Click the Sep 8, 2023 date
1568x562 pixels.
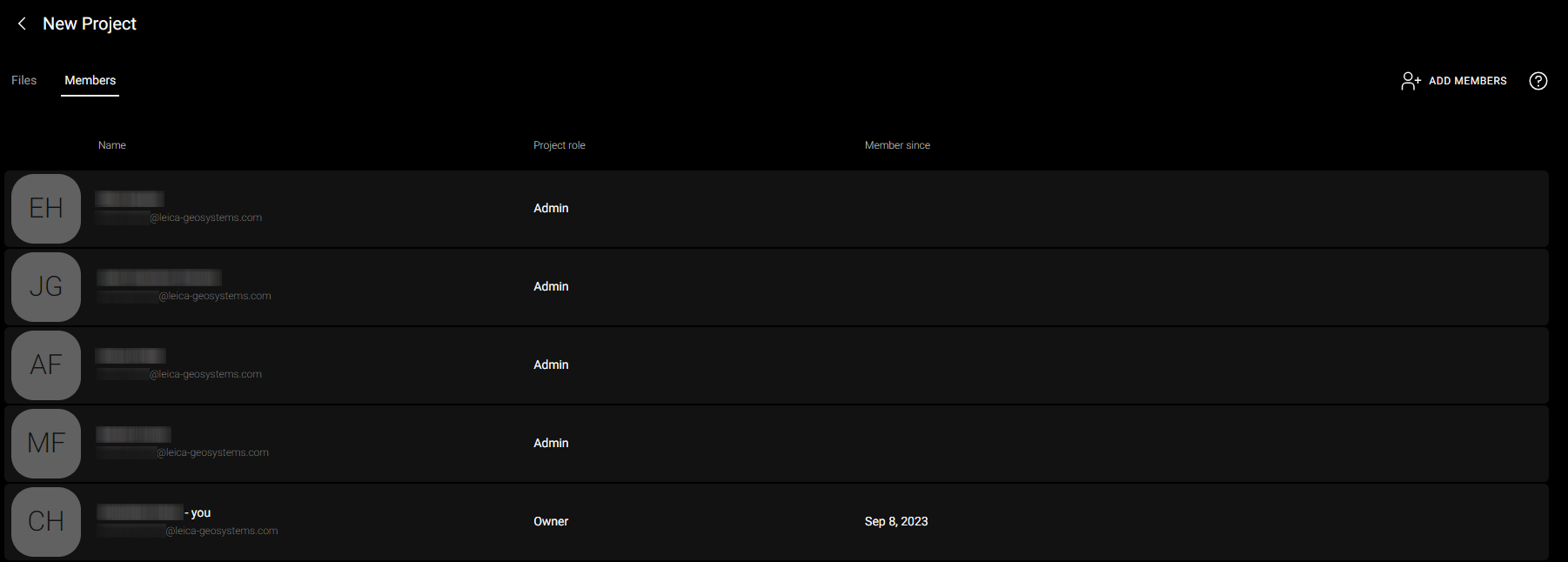[896, 521]
